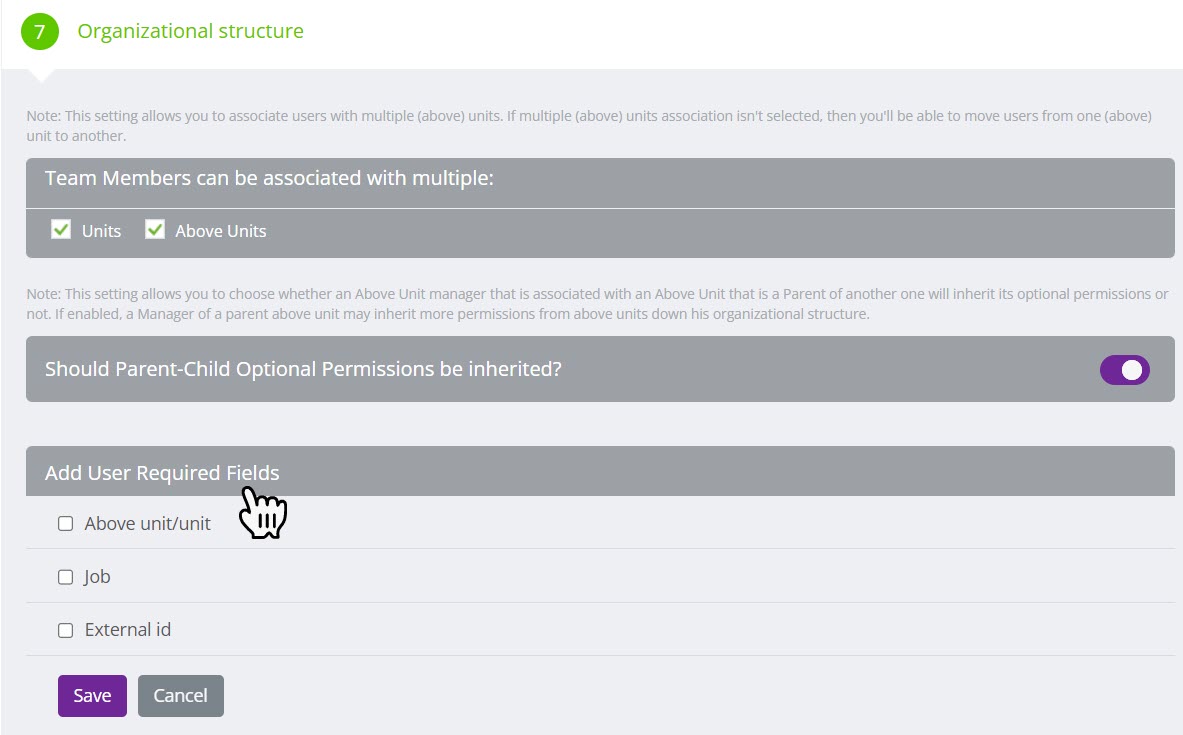Check the Job checkbox
This screenshot has width=1183, height=735.
65,576
